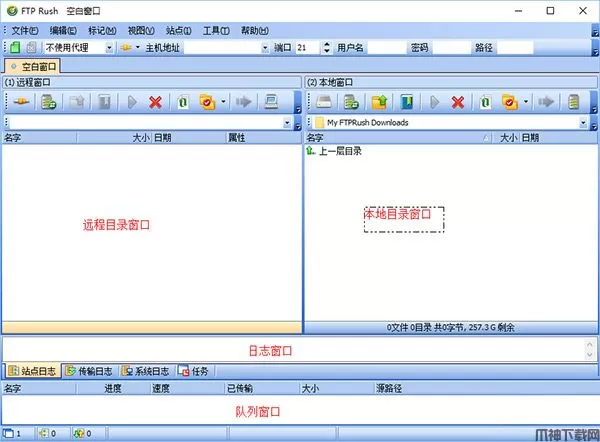Click the disk drive icon in the local window toolbar
This screenshot has height=442, width=600.
pyautogui.click(x=324, y=102)
